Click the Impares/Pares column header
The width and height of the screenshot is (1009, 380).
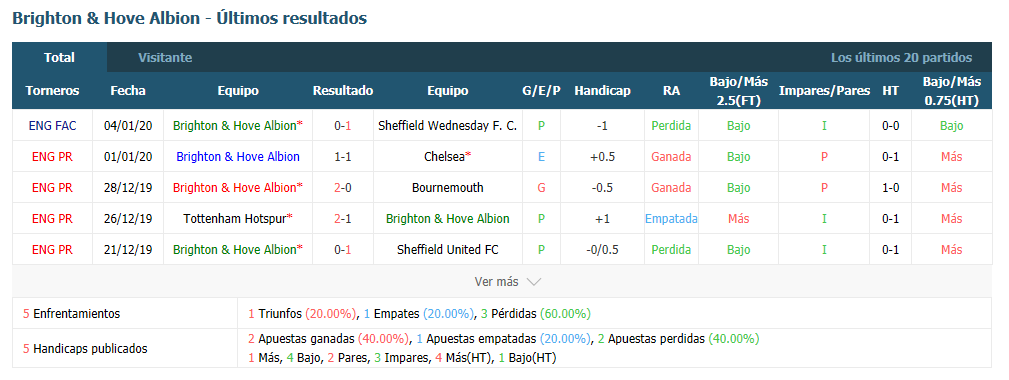(x=824, y=91)
